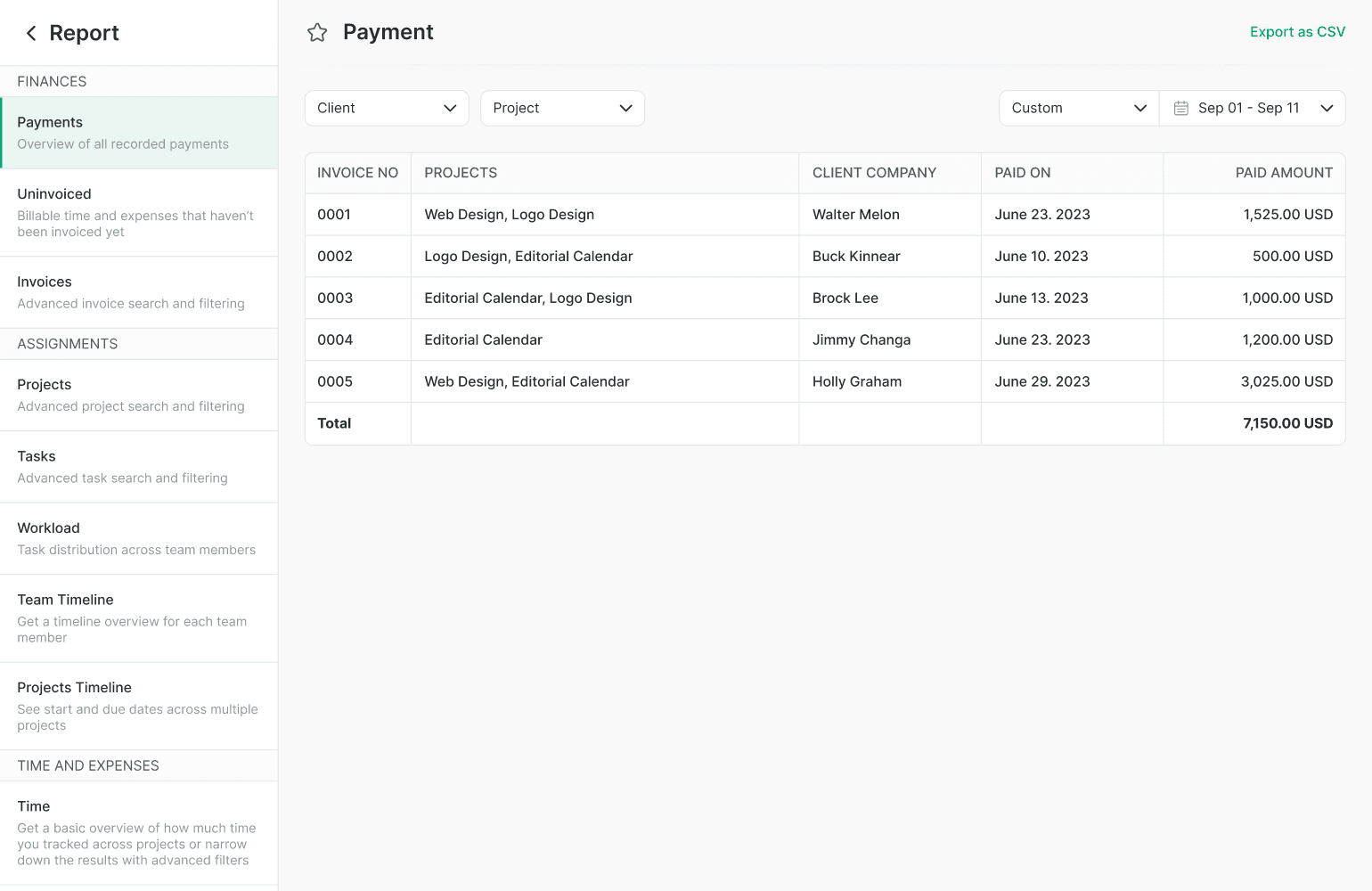Screen dimensions: 1372x891
Task: Star the Payment report as favorite
Action: click(317, 33)
